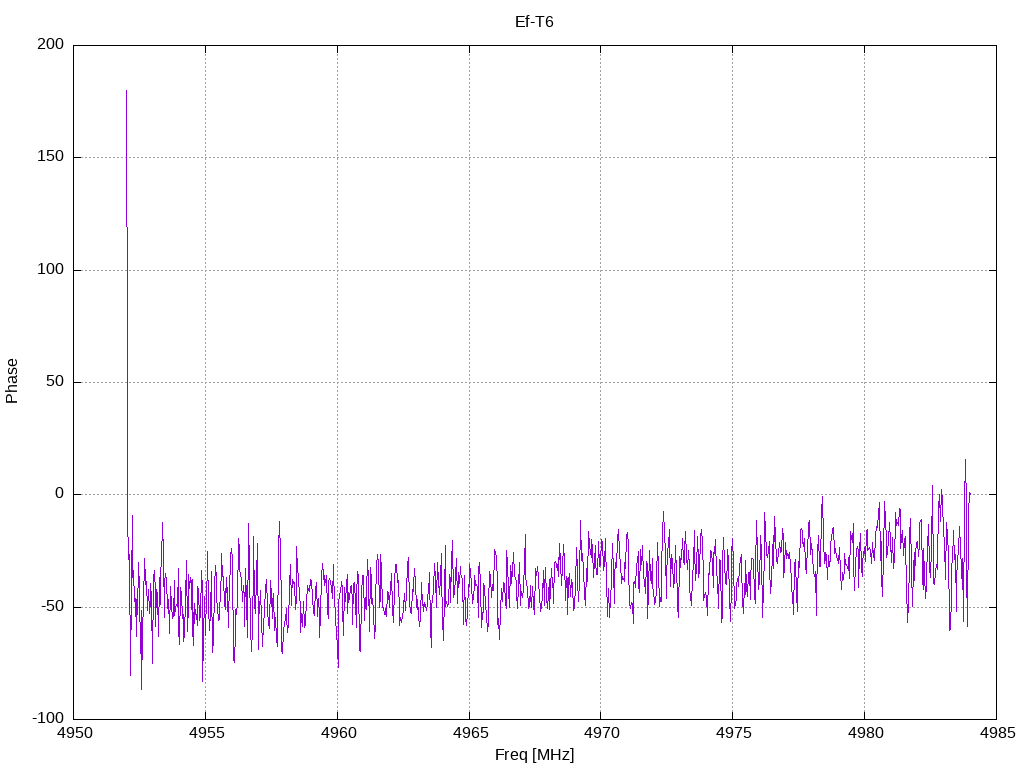Click the y-axis tick label -100
Image resolution: width=1024 pixels, height=768 pixels.
coord(48,718)
